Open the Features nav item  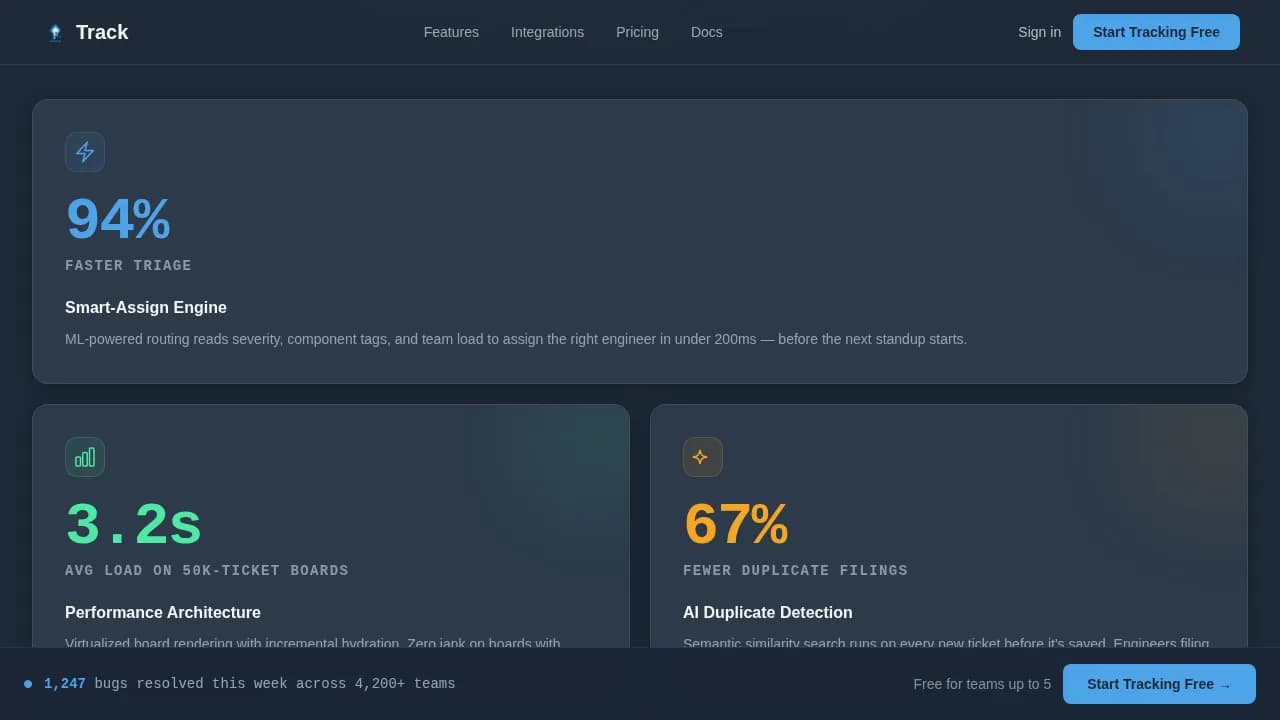[451, 32]
